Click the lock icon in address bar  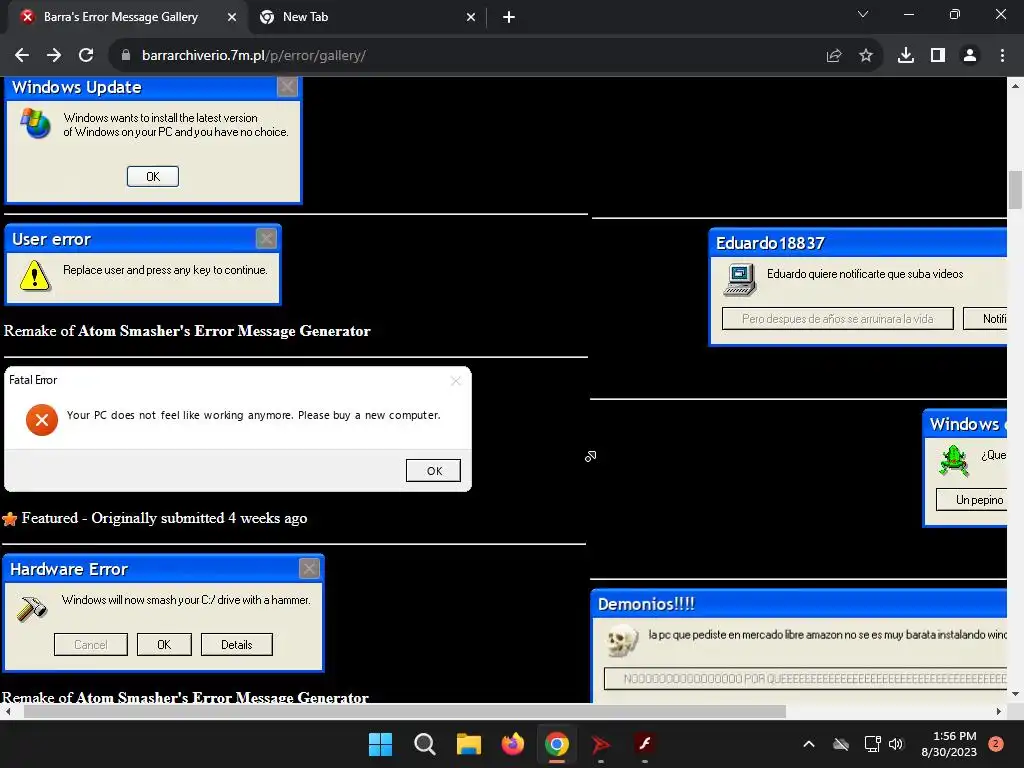coord(126,56)
